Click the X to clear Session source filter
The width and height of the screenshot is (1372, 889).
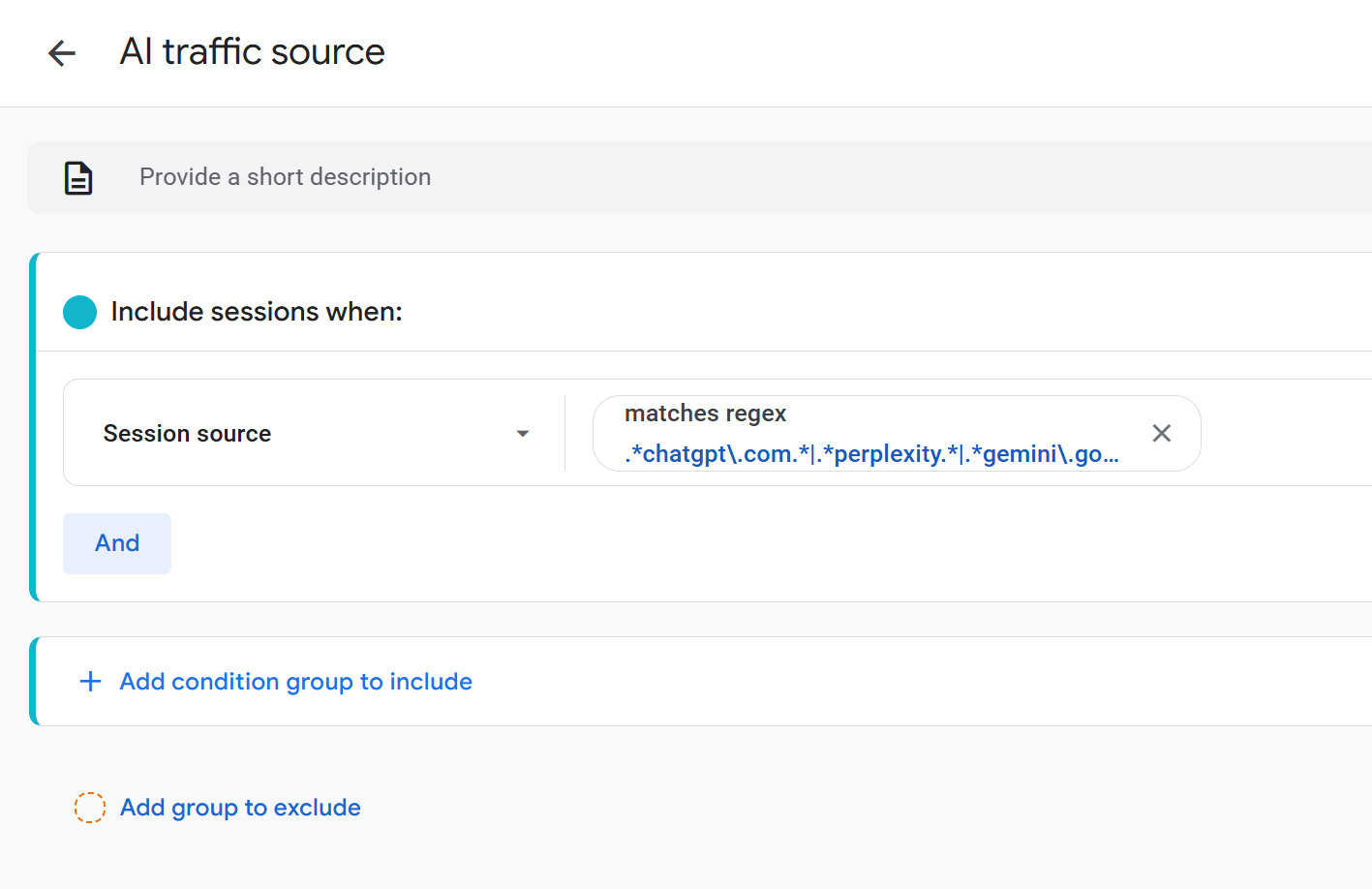click(x=1161, y=433)
